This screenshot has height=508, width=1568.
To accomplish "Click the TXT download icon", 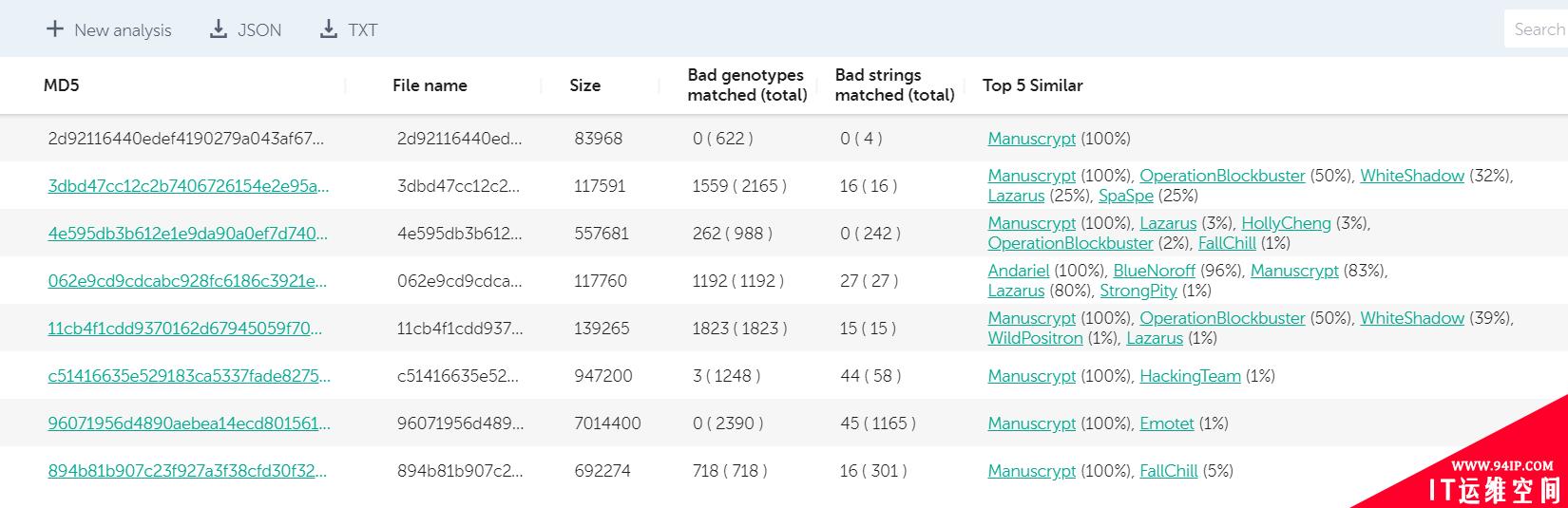I will coord(329,29).
